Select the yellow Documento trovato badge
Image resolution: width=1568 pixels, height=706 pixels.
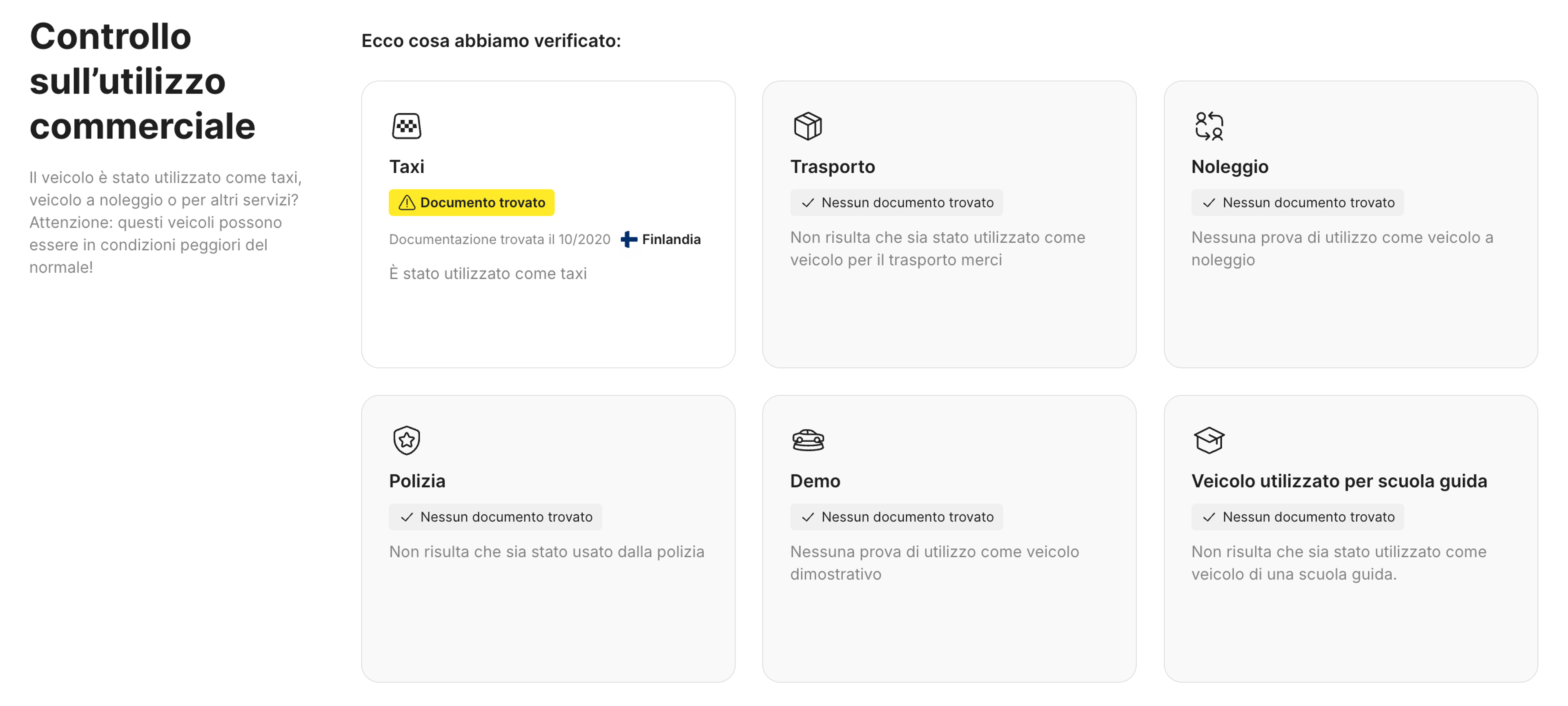click(471, 202)
